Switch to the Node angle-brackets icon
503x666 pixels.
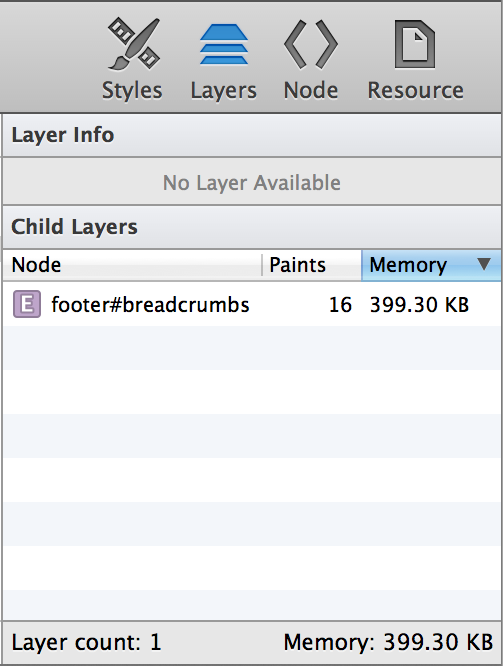[311, 44]
